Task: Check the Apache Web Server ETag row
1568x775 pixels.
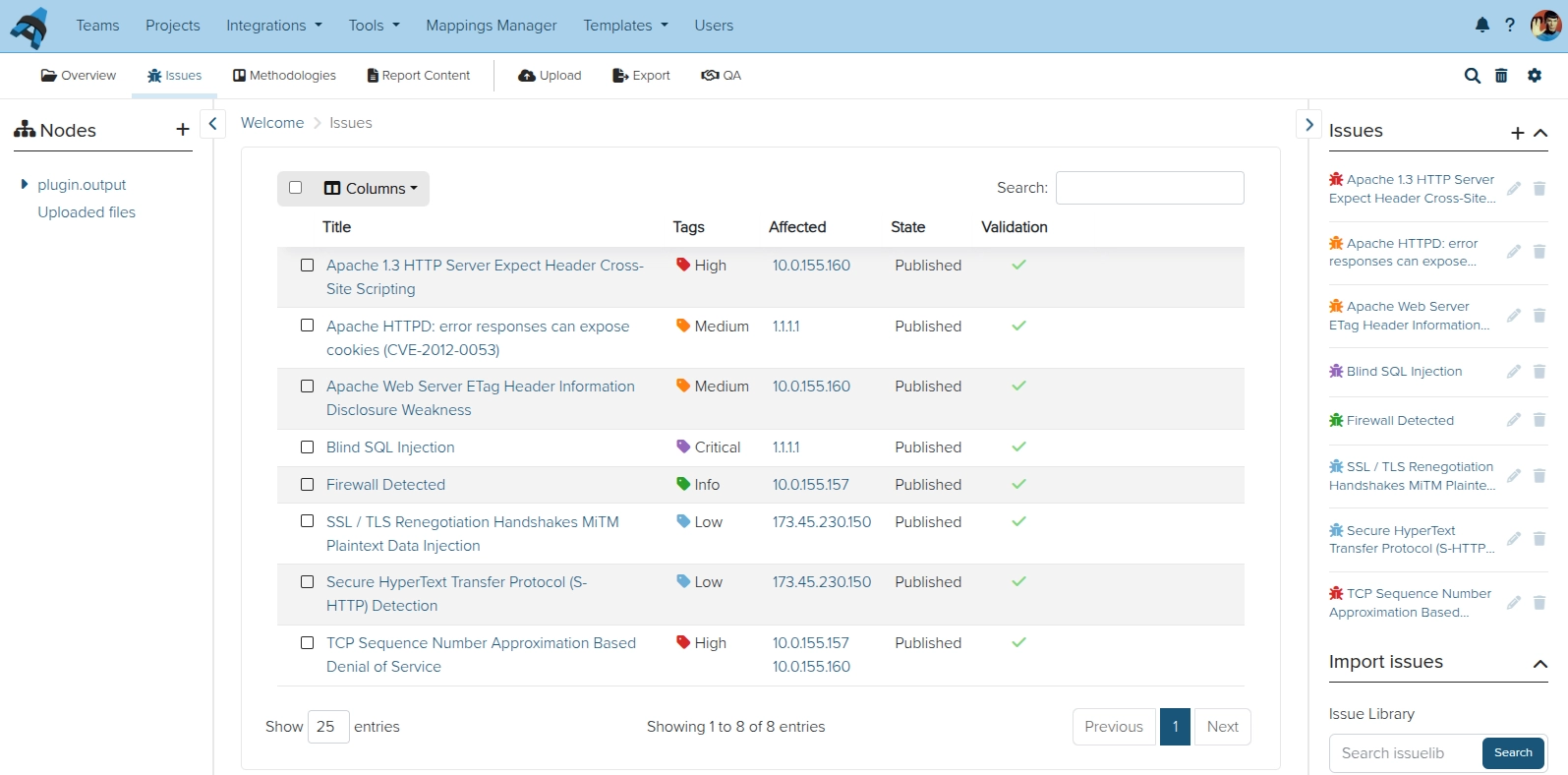Action: [x=307, y=387]
